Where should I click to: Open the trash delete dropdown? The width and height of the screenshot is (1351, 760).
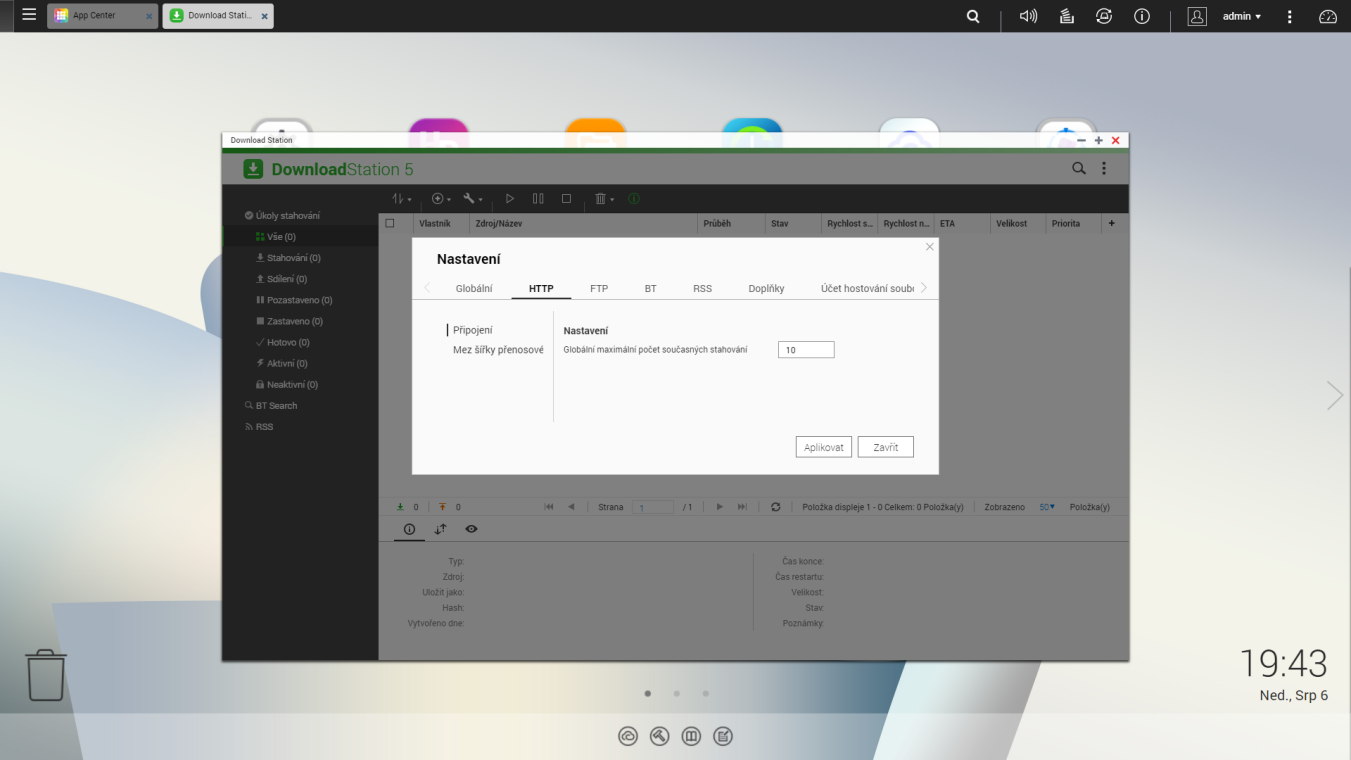tap(604, 199)
